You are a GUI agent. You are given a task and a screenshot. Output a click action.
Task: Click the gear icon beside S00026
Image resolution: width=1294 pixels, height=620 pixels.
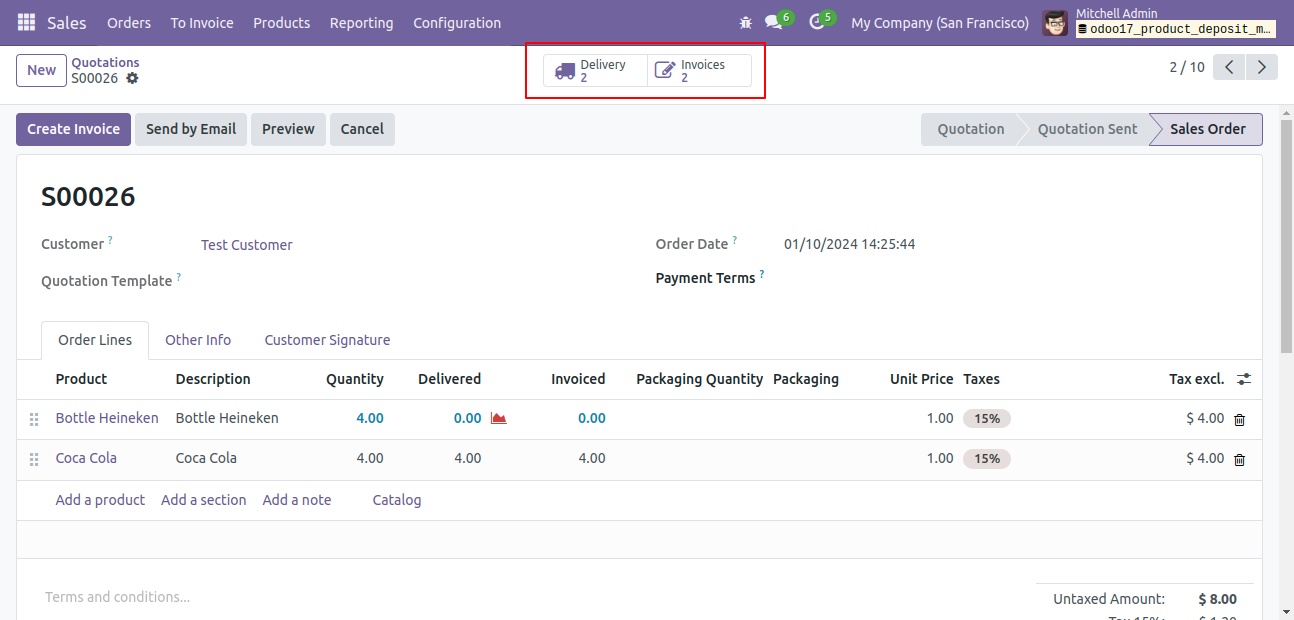(x=132, y=78)
